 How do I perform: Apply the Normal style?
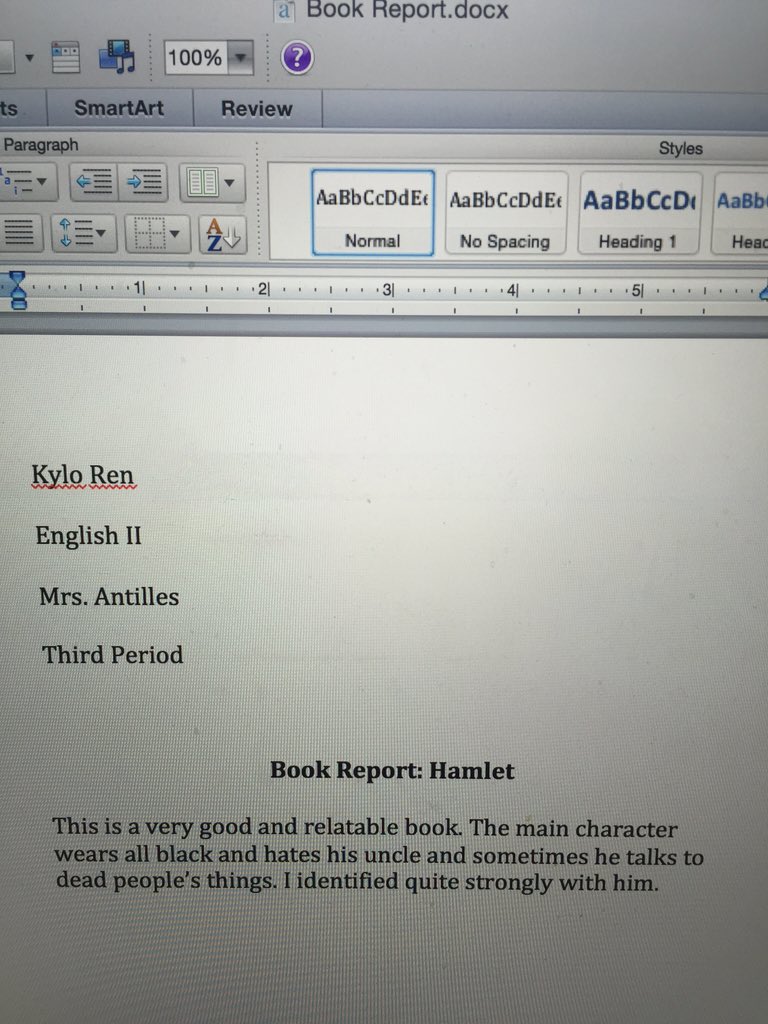coord(373,213)
